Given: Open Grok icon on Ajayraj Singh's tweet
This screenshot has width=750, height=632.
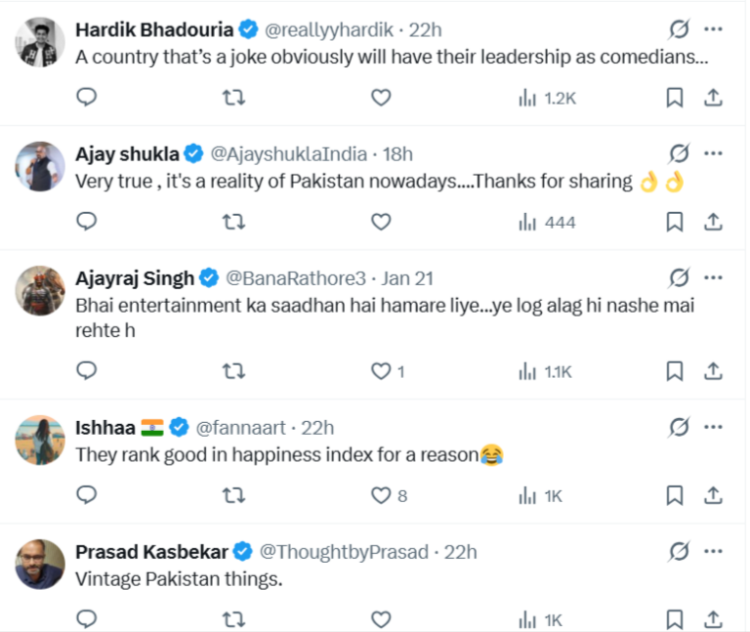Looking at the screenshot, I should pos(679,277).
